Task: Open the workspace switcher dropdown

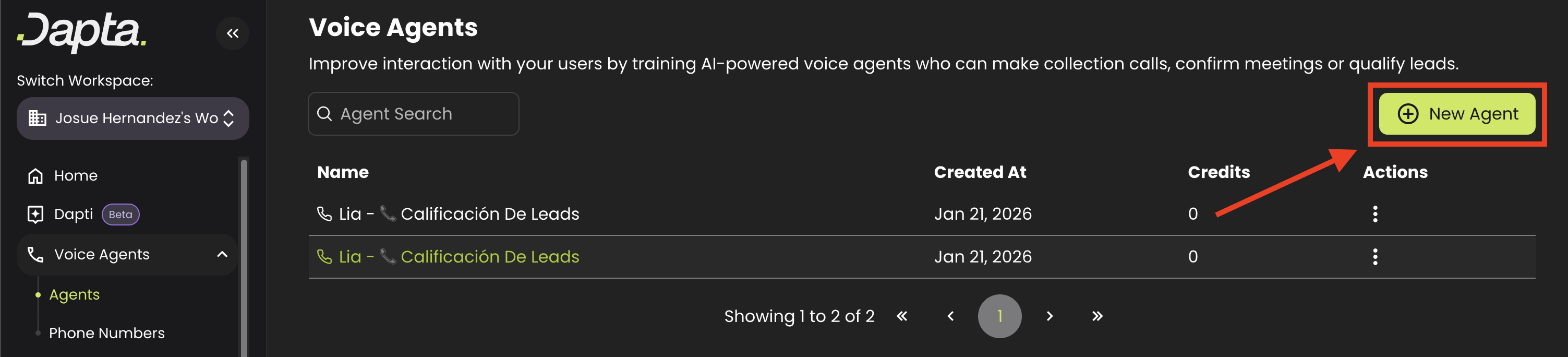Action: pyautogui.click(x=132, y=118)
